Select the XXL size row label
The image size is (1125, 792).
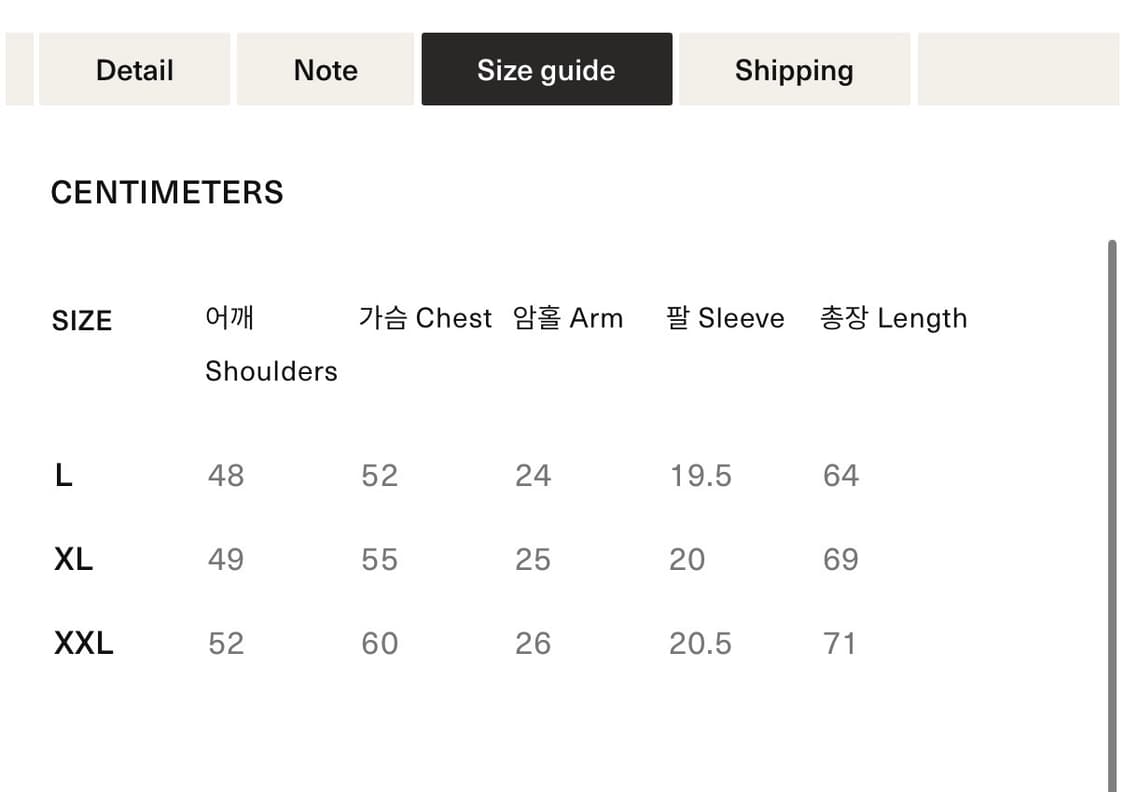coord(82,643)
